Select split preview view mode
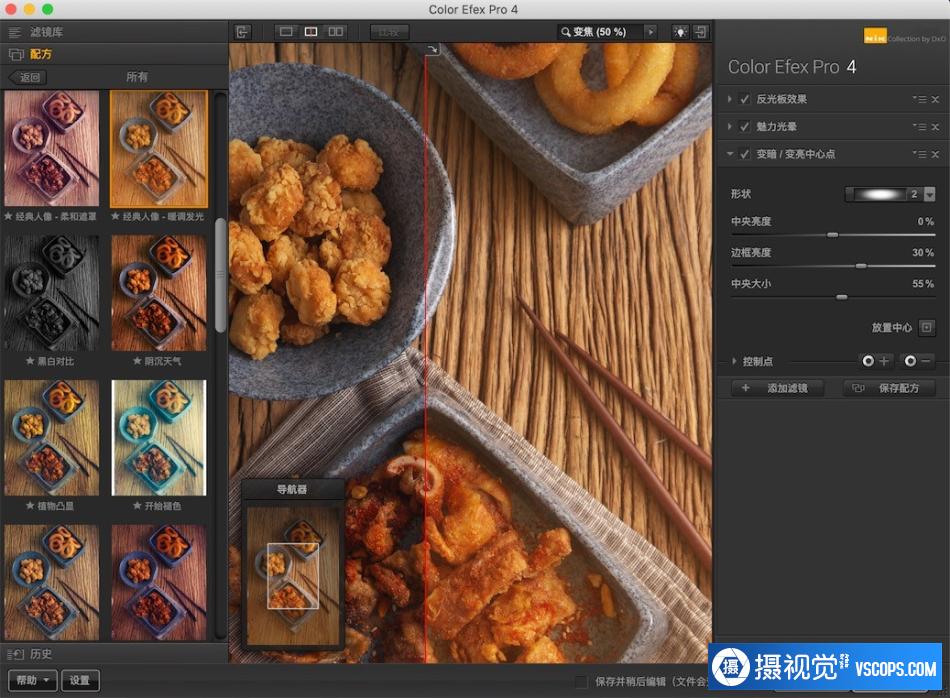The width and height of the screenshot is (950, 698). point(311,32)
